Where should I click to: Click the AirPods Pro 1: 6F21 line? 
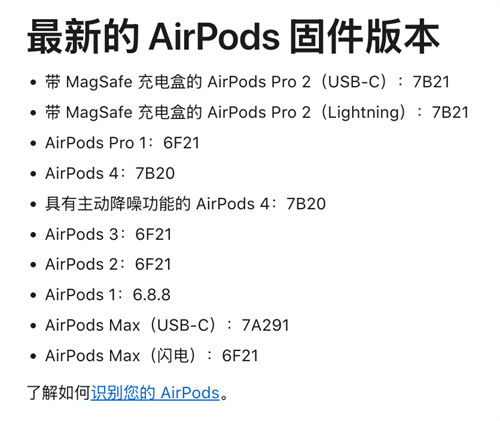pos(122,143)
